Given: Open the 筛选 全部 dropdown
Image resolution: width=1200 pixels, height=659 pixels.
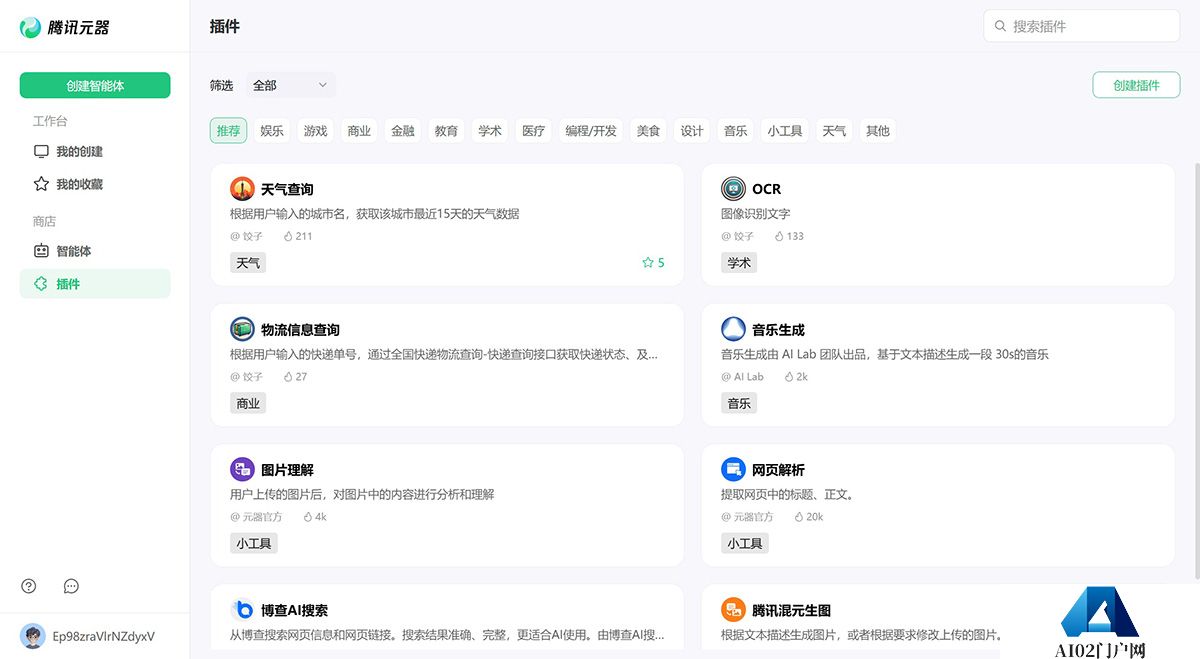Looking at the screenshot, I should [x=290, y=86].
